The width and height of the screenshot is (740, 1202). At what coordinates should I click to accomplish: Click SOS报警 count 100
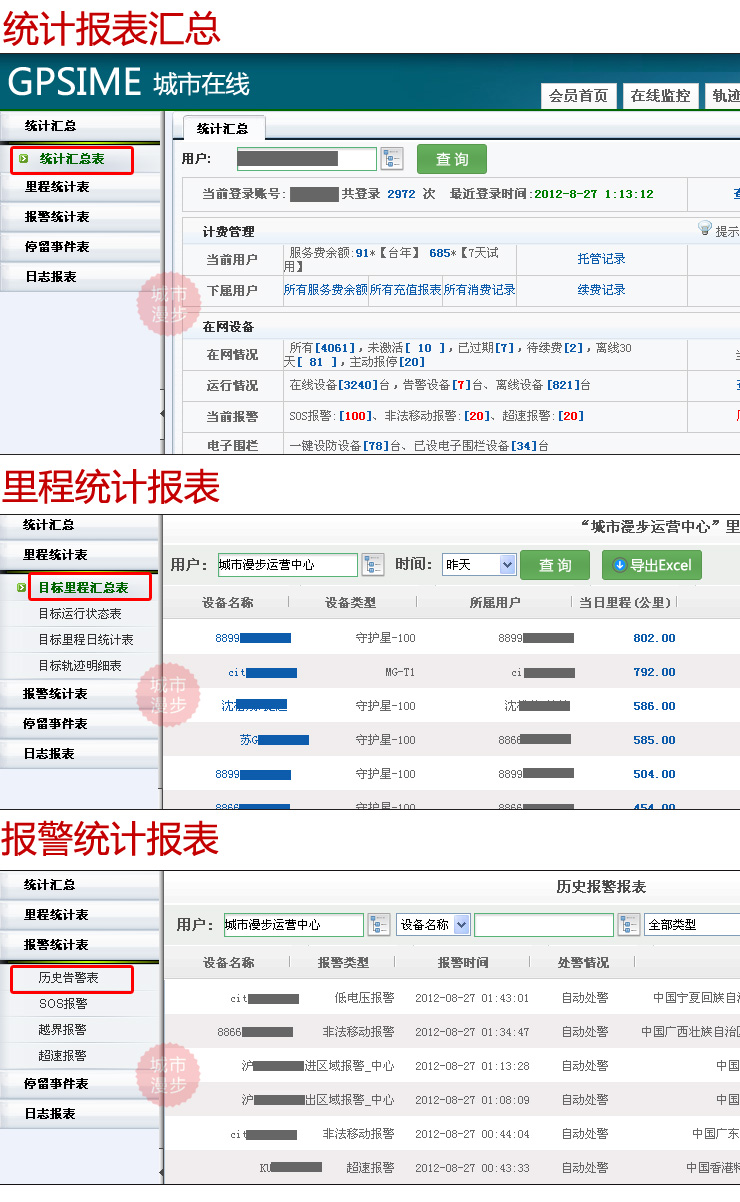tap(355, 416)
